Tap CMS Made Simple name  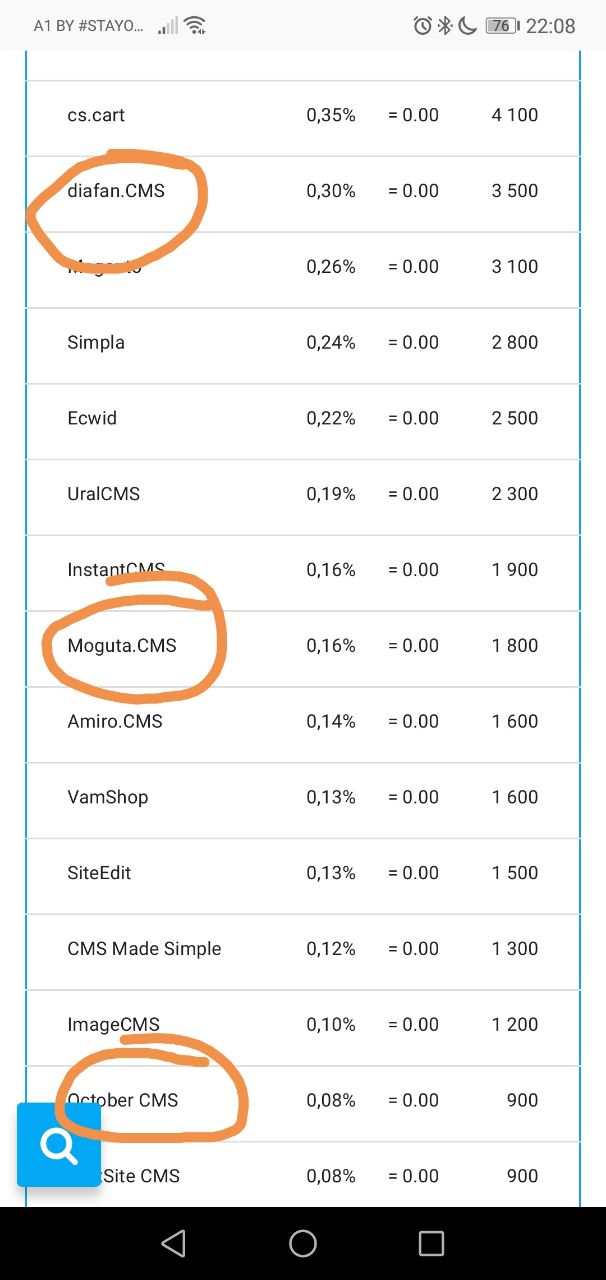(x=144, y=949)
